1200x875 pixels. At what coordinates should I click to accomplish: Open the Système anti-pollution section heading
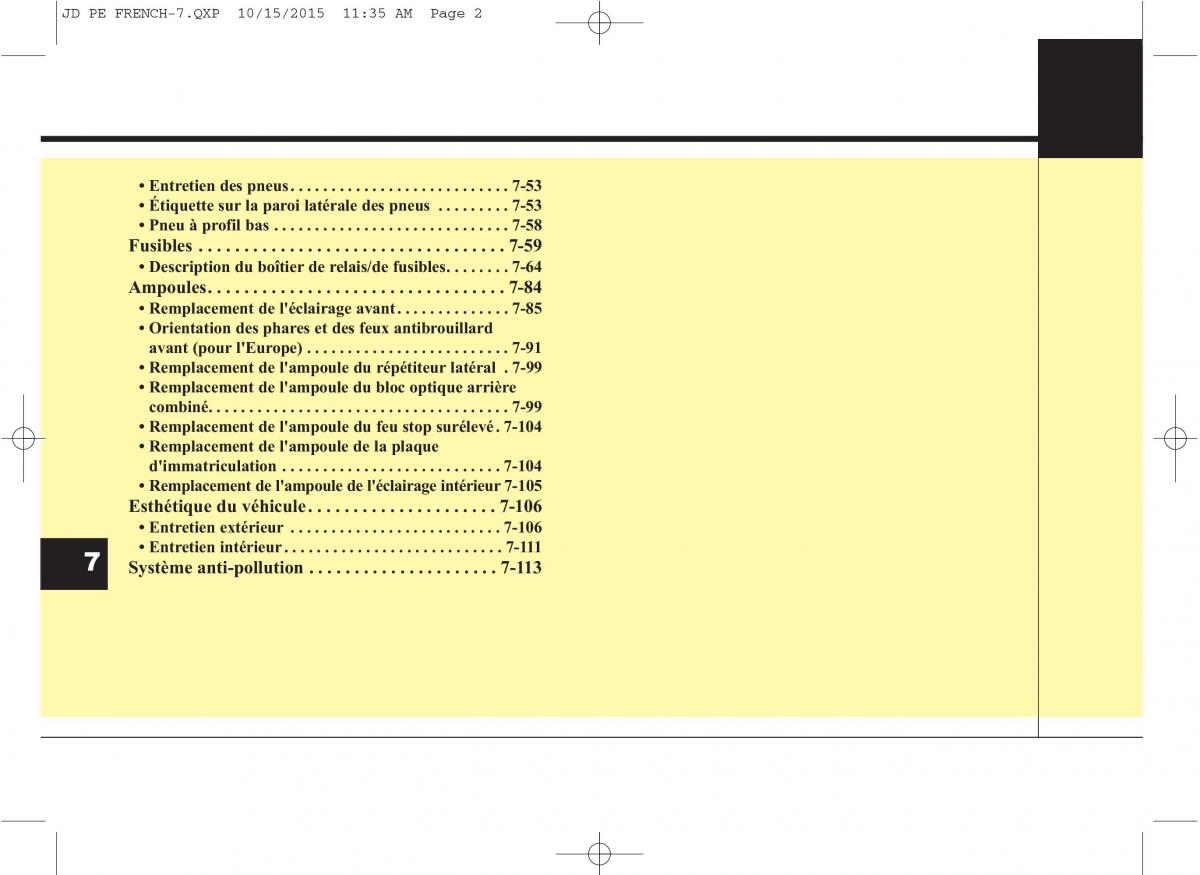click(x=335, y=568)
